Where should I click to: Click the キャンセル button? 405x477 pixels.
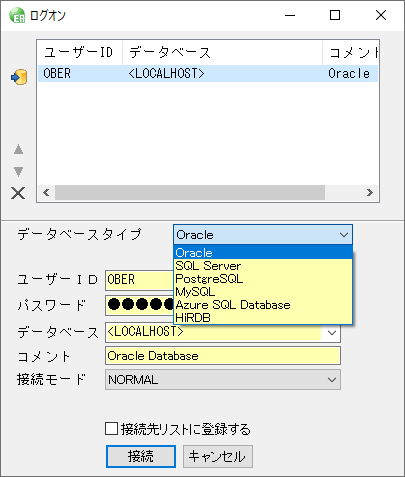point(218,456)
